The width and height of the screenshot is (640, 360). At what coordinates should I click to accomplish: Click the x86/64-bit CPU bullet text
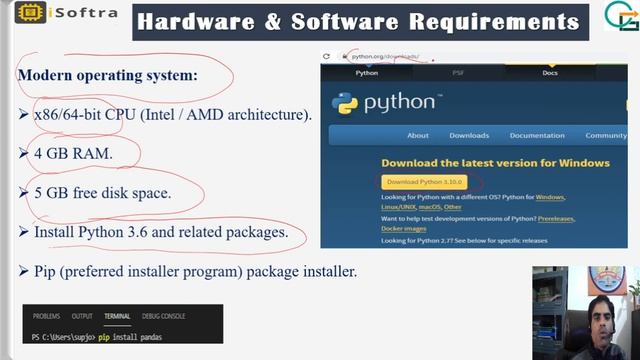click(173, 115)
